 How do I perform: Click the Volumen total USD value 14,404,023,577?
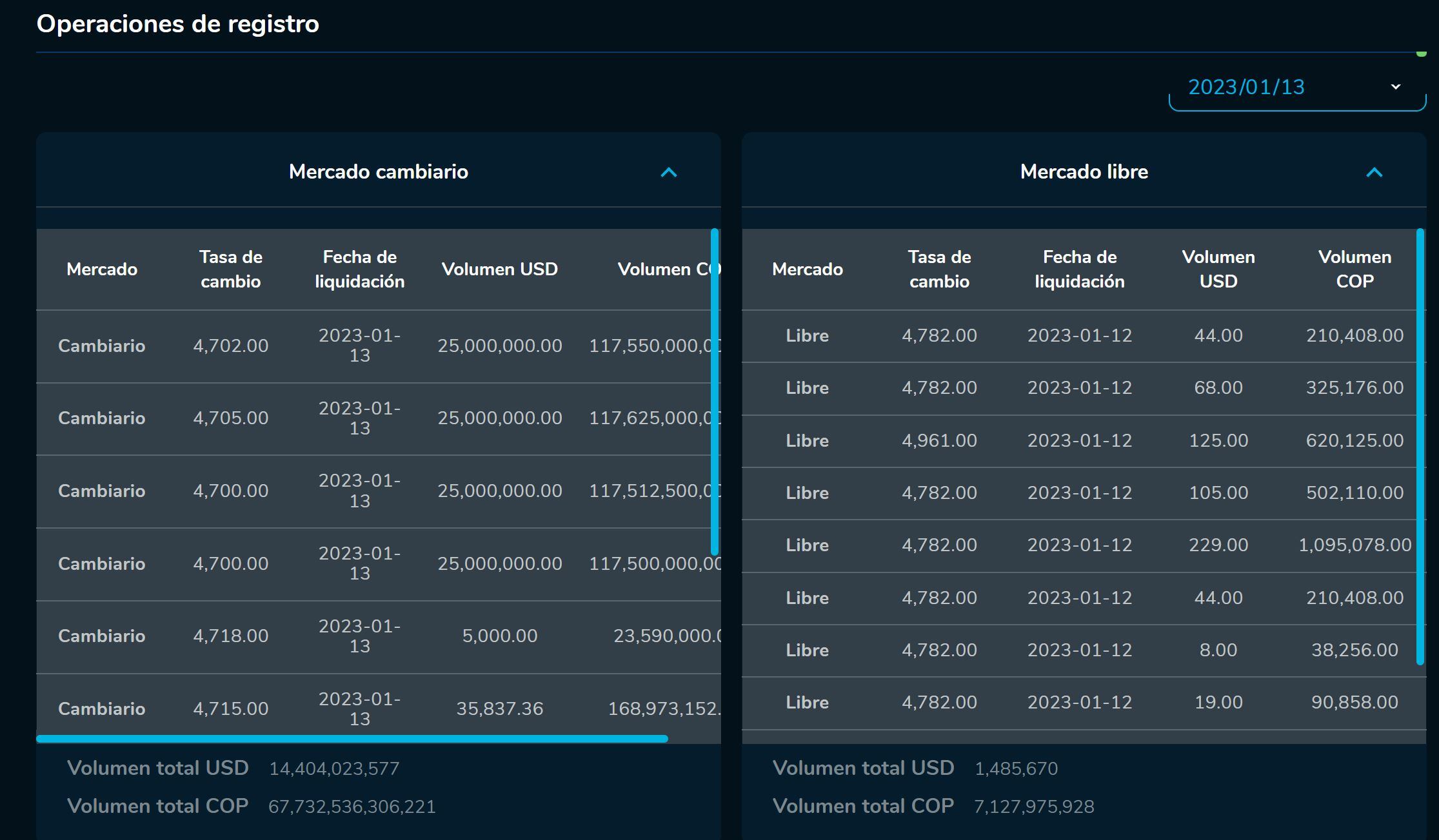tap(335, 768)
